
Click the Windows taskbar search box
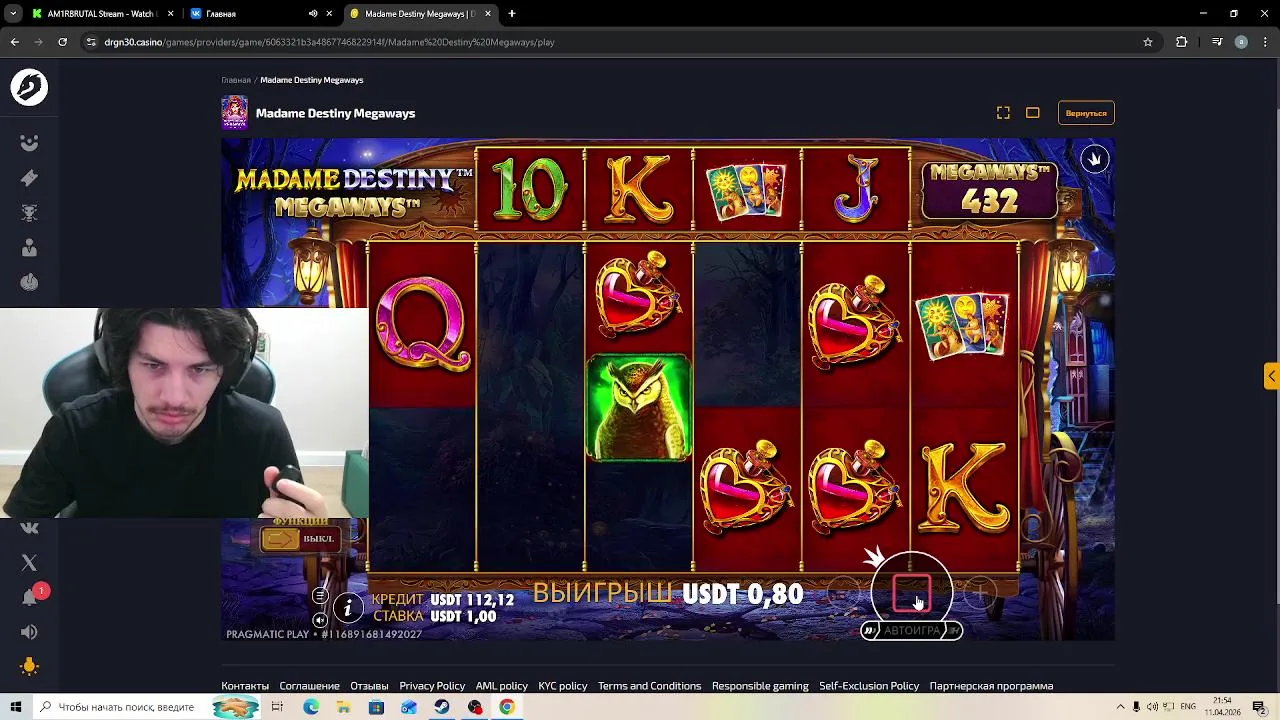pyautogui.click(x=147, y=707)
